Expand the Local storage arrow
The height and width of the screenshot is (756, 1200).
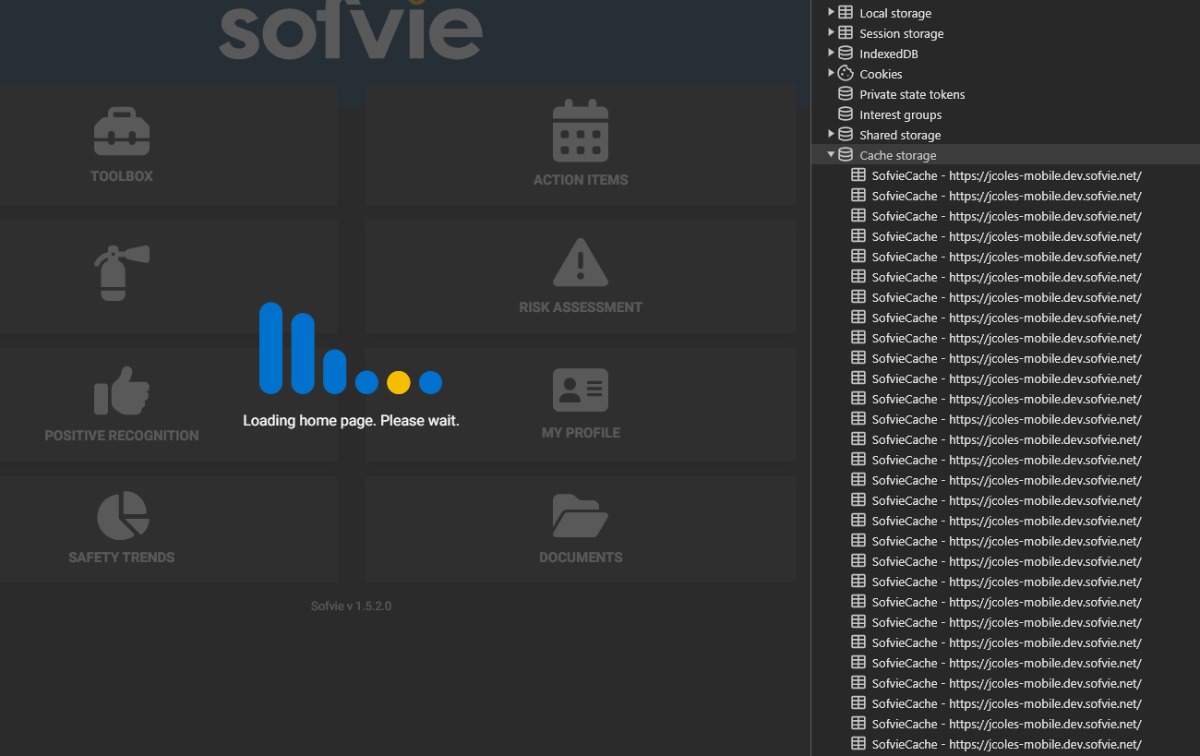tap(831, 13)
